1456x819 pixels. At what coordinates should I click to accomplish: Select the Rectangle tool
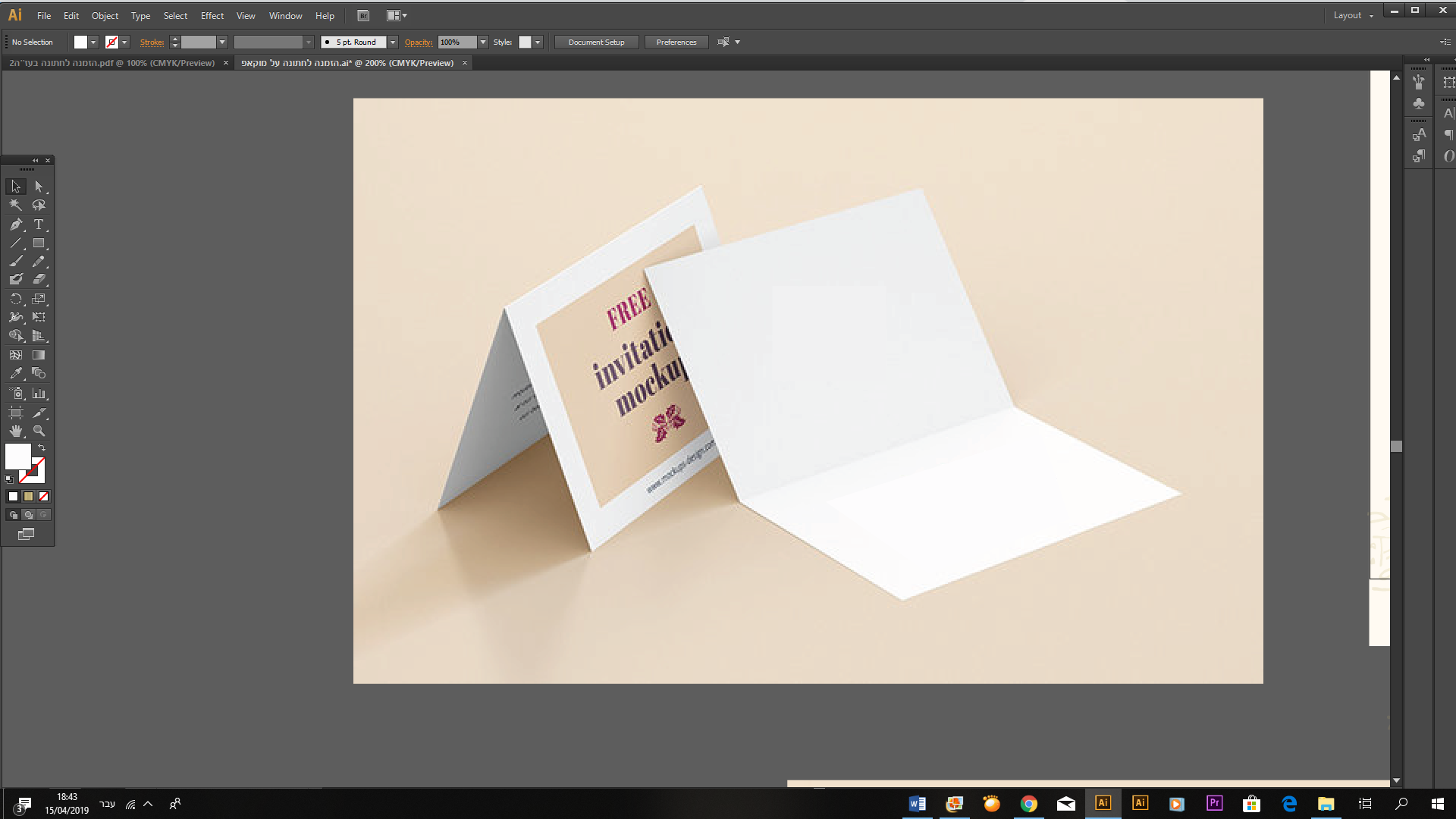click(38, 243)
